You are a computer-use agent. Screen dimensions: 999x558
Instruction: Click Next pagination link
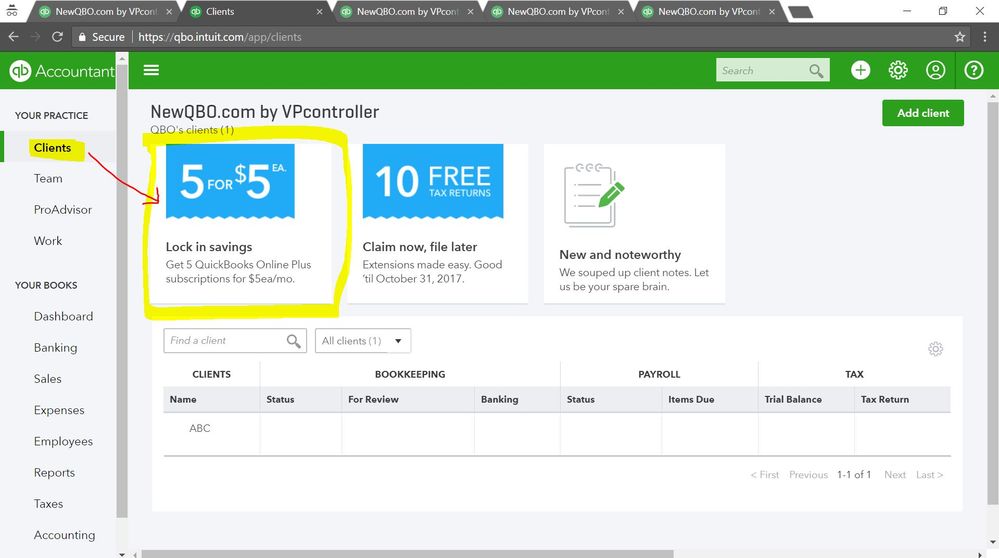tap(895, 475)
